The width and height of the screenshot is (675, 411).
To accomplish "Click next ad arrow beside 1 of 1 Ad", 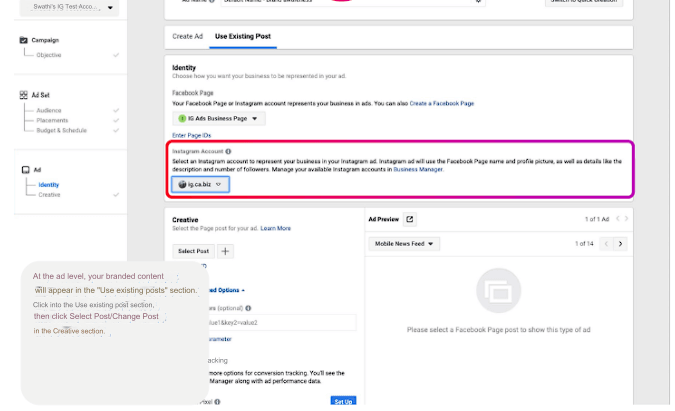I will [626, 219].
